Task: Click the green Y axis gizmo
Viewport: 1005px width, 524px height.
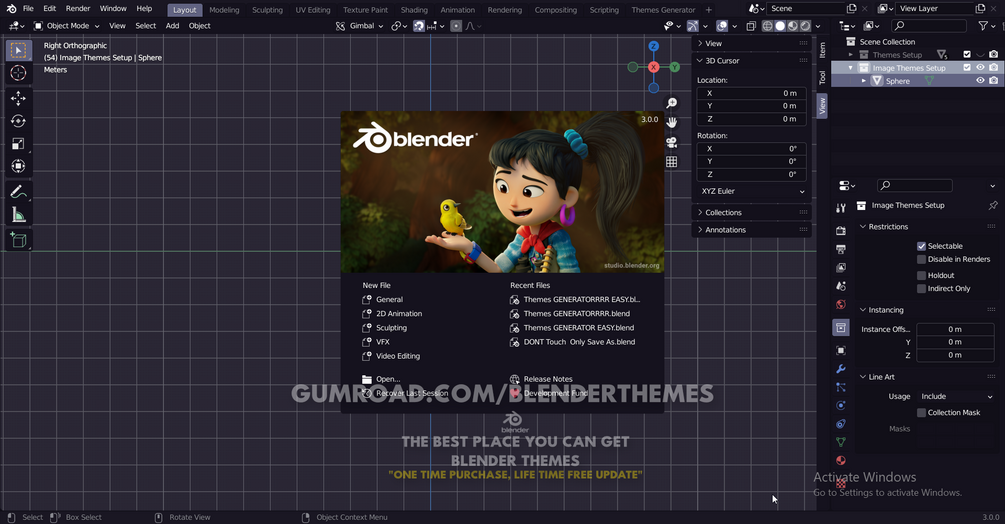Action: pyautogui.click(x=674, y=67)
